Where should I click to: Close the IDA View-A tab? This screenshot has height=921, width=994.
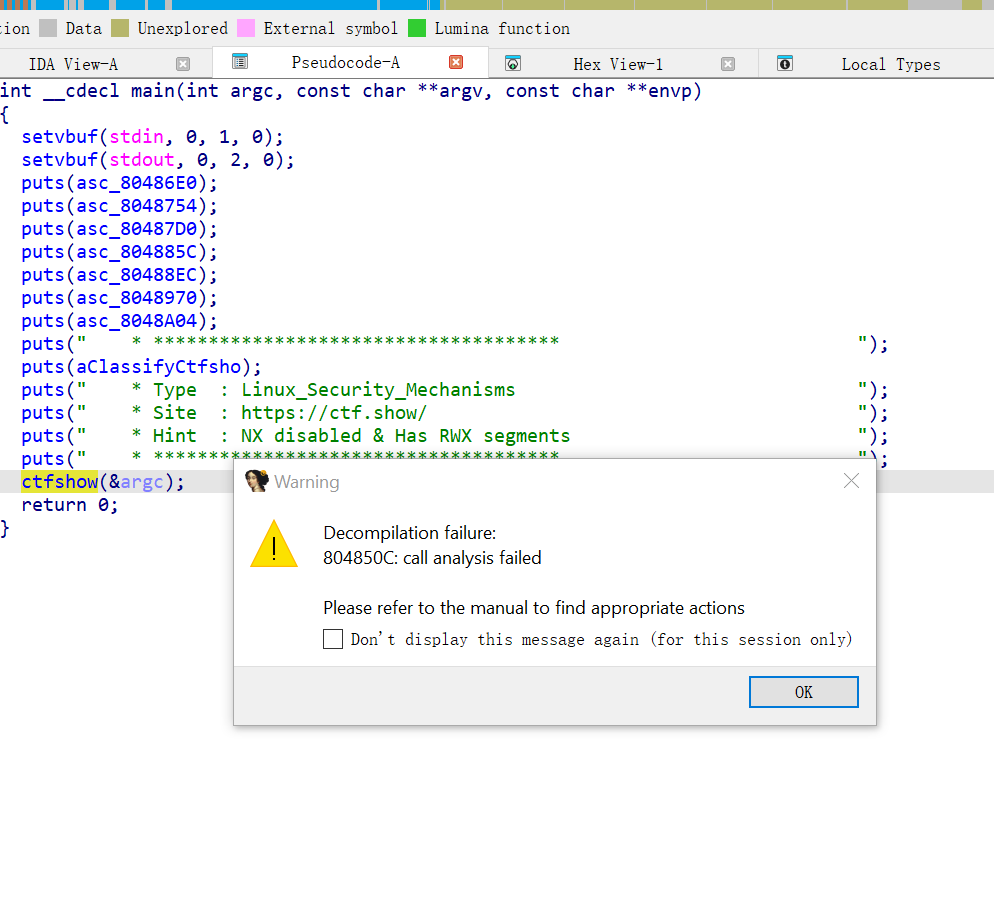tap(183, 64)
